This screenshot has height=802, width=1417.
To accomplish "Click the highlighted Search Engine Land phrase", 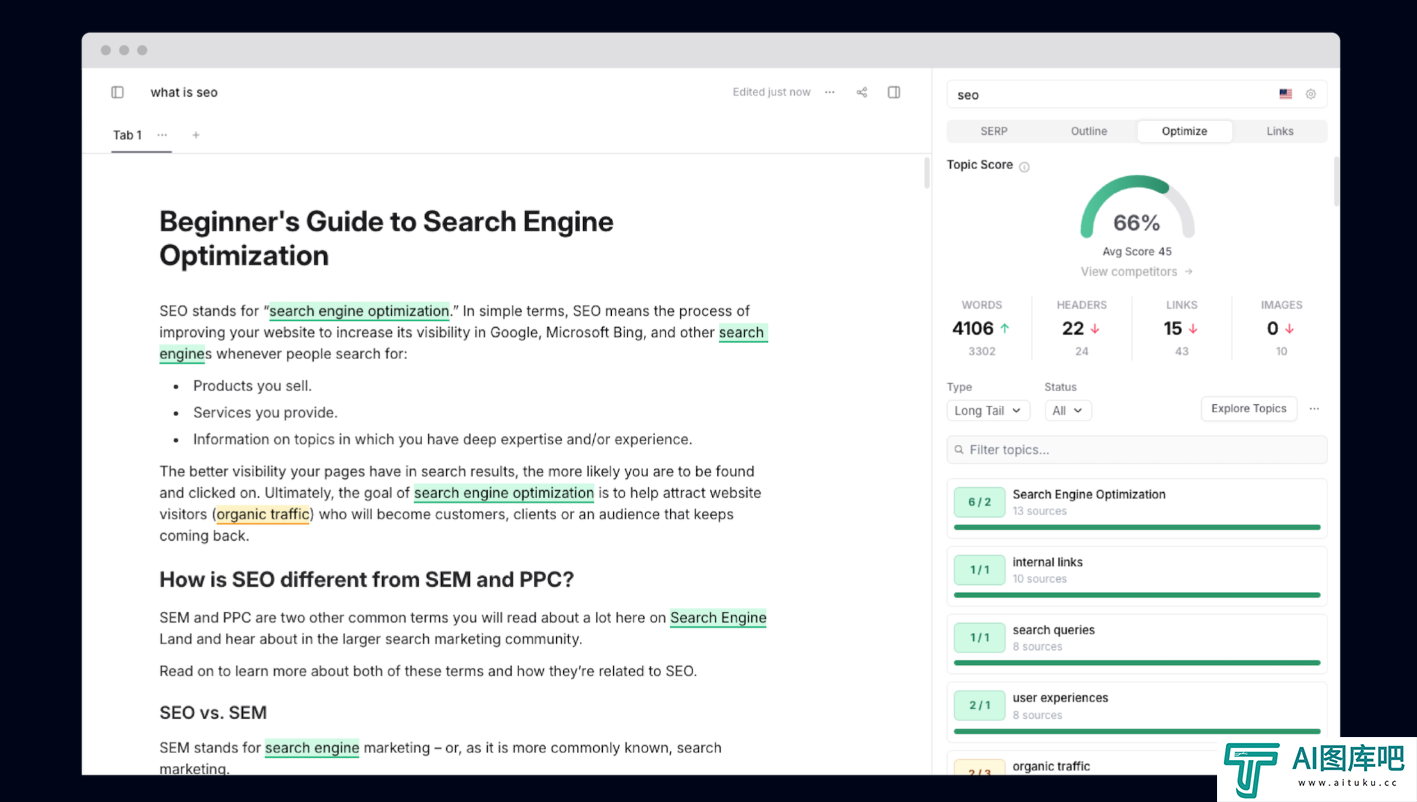I will point(718,618).
